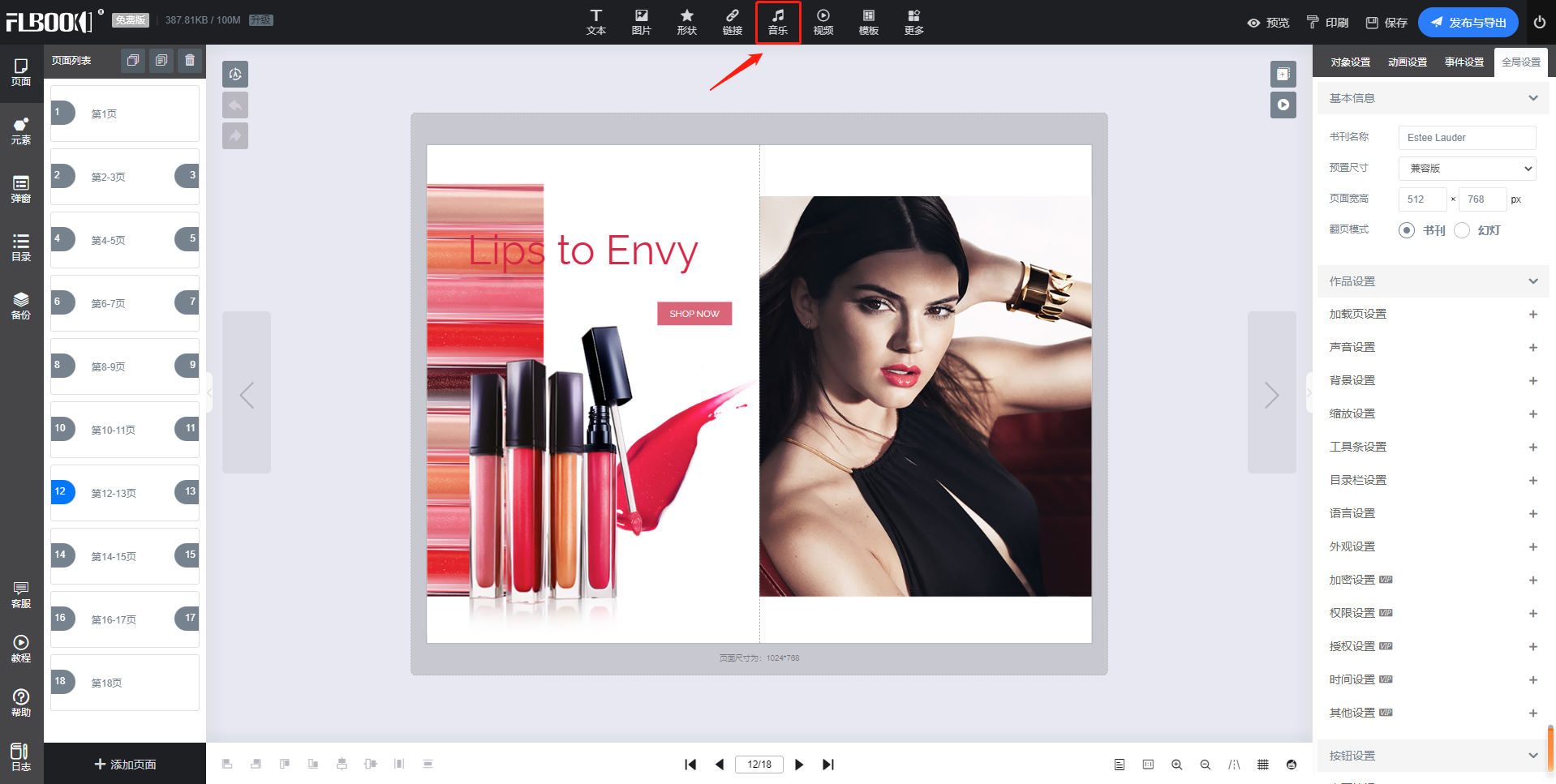Screen dimensions: 1556x784
Task: Select 书刊 flip mode radio
Action: click(x=1407, y=230)
